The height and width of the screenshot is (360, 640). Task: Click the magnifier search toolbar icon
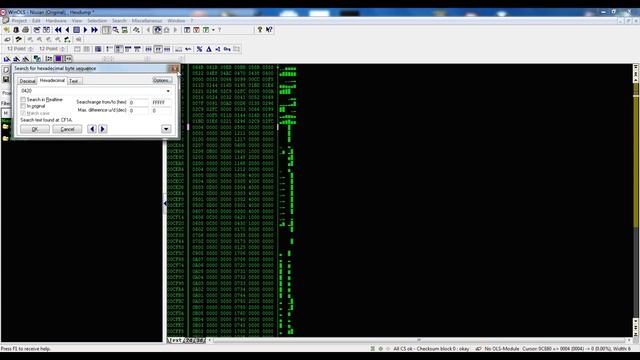click(116, 30)
